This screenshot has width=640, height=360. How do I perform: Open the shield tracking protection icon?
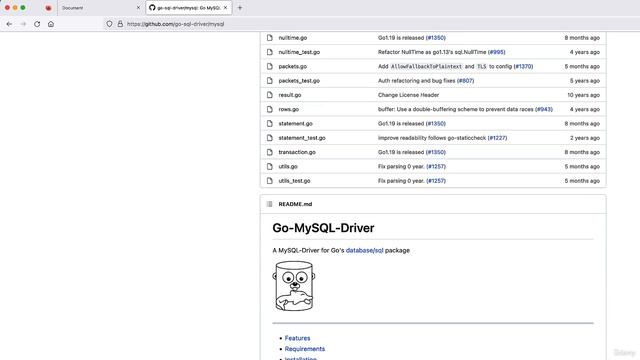point(109,24)
